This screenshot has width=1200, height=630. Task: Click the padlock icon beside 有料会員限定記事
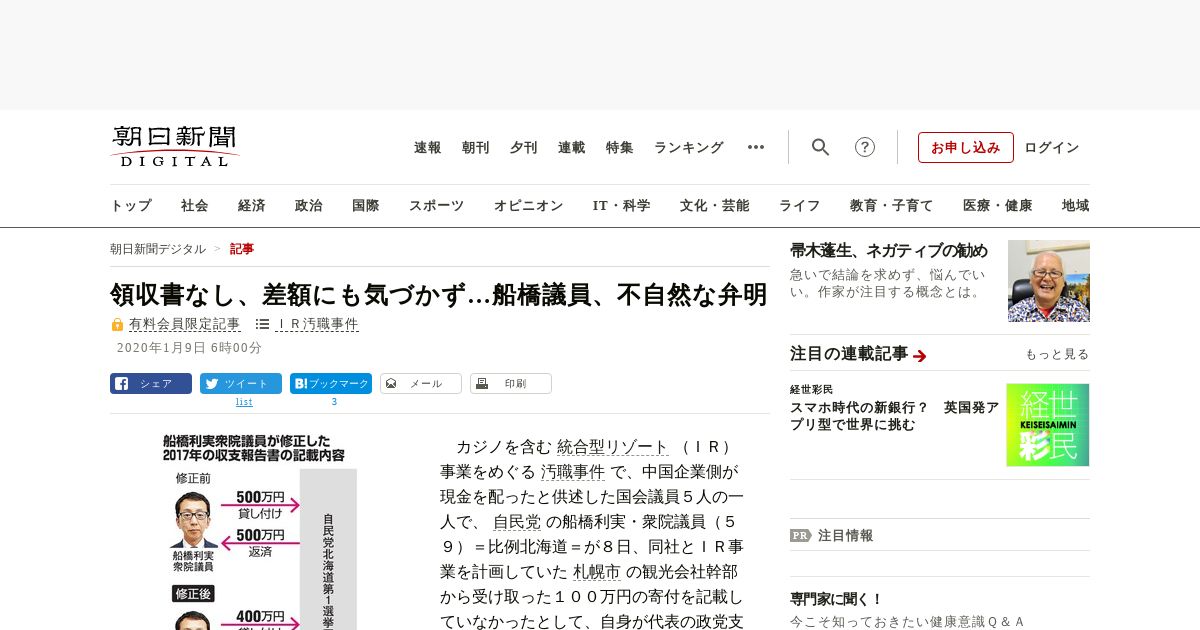[117, 324]
